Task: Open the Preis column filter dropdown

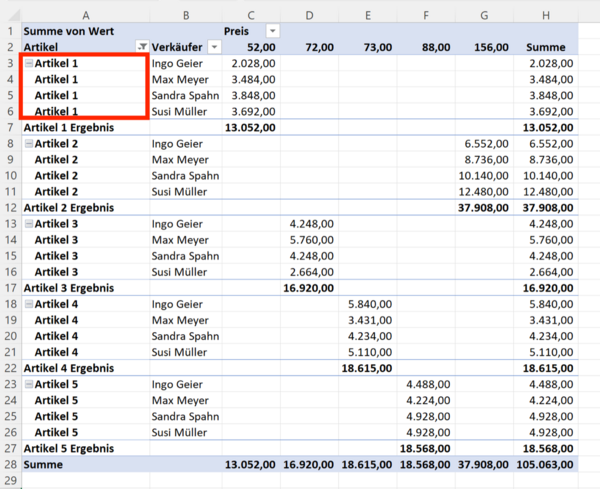Action: [272, 31]
